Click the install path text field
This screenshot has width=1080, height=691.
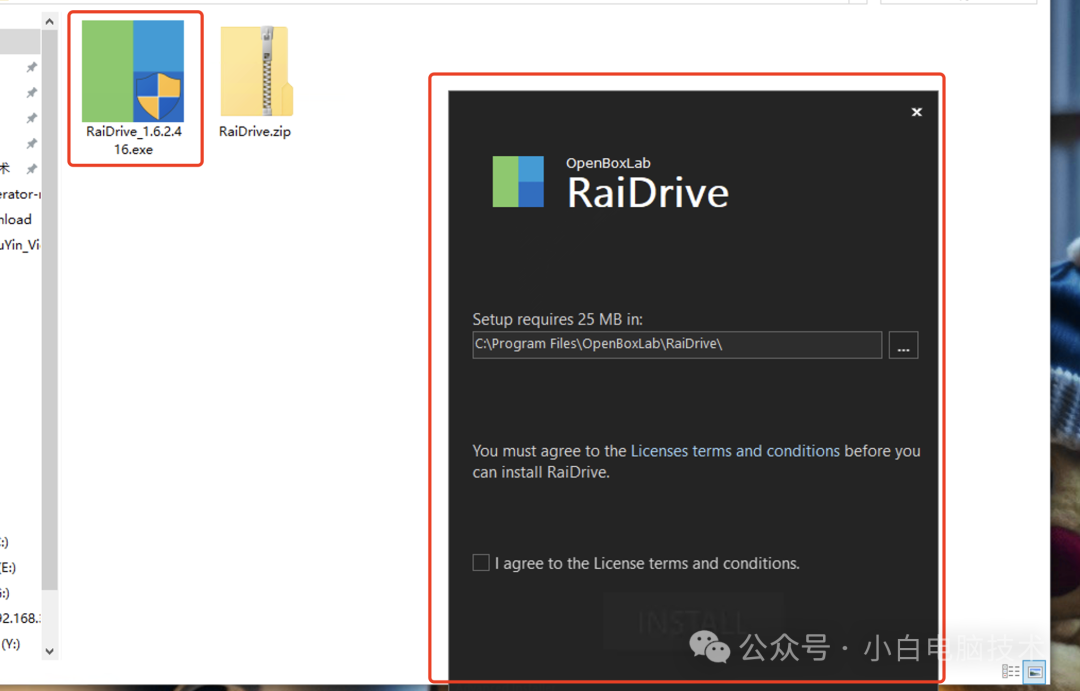click(x=677, y=344)
